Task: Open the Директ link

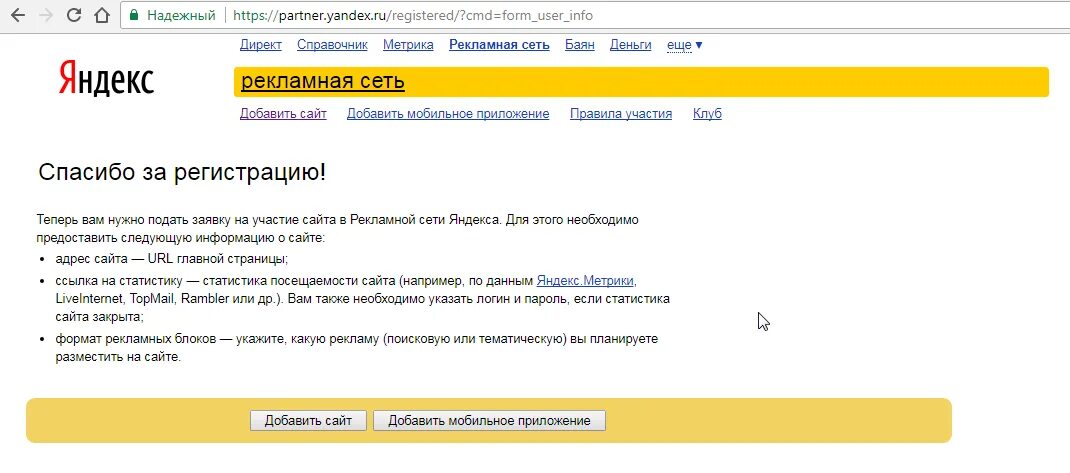Action: (x=261, y=45)
